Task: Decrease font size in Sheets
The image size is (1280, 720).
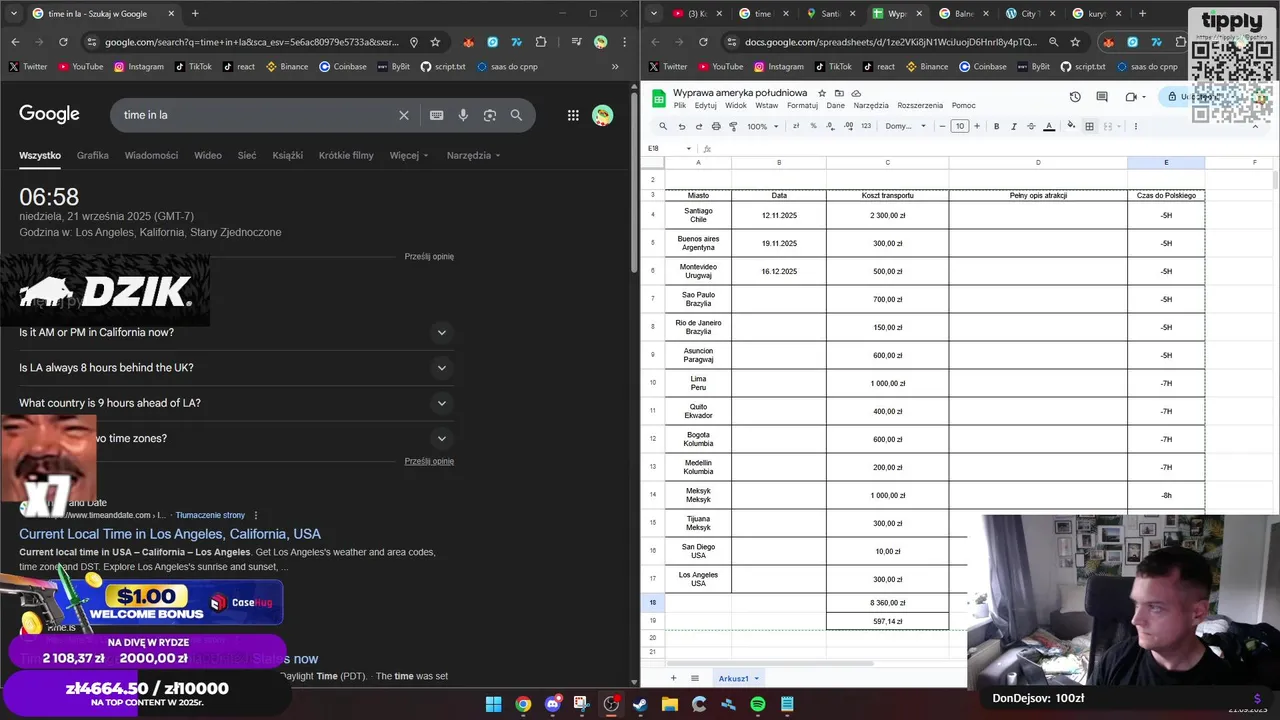Action: point(944,126)
